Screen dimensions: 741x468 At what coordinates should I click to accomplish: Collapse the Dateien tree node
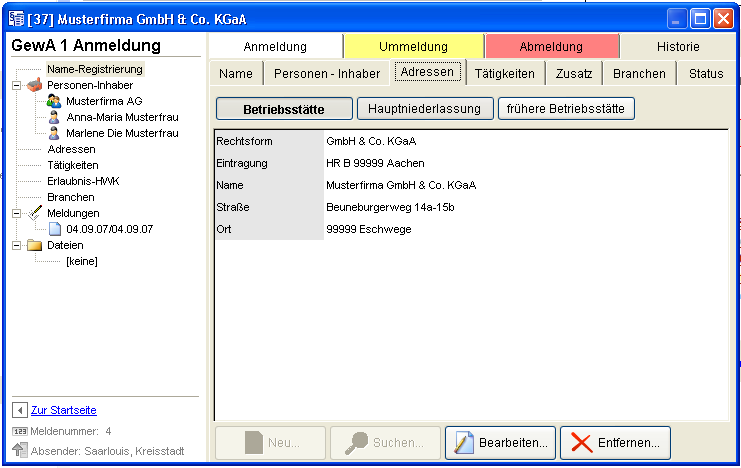coord(17,245)
